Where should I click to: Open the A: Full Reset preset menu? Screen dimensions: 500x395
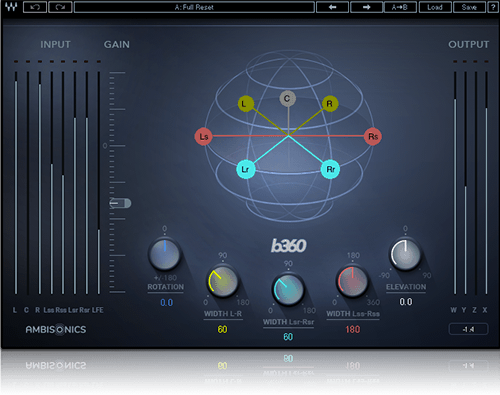[194, 7]
